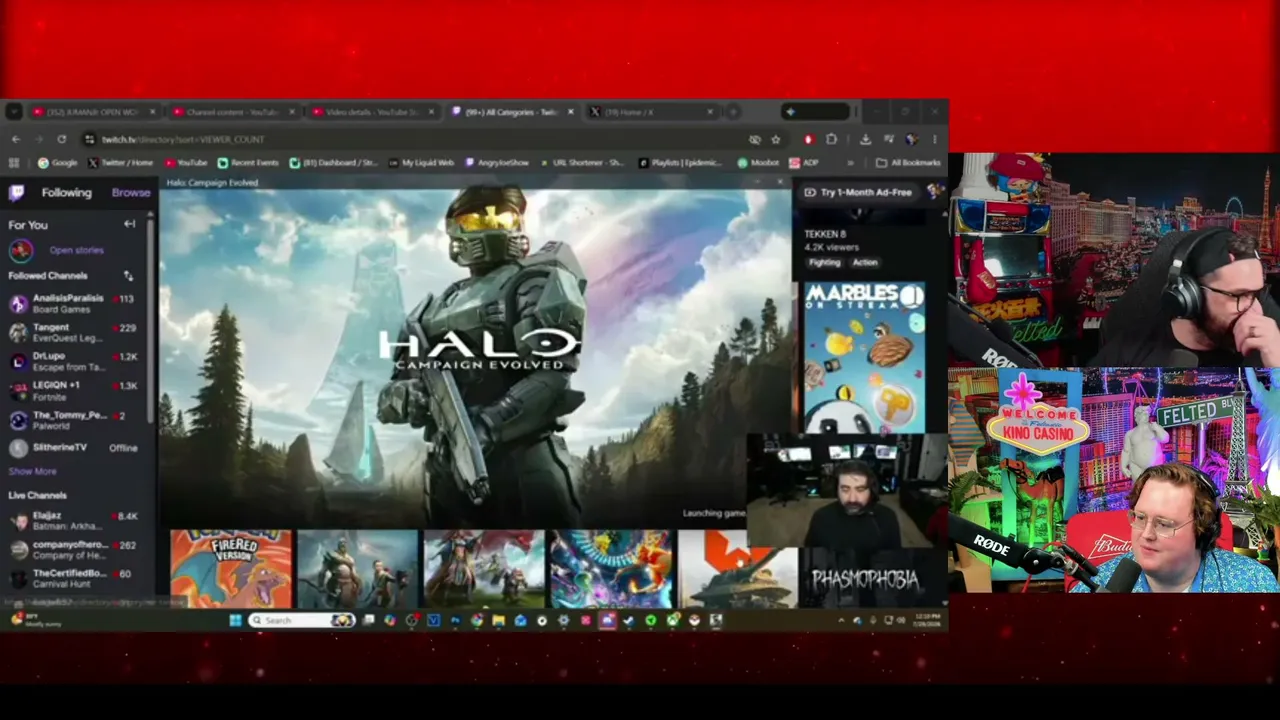
Task: Open browser downloads icon
Action: click(x=865, y=139)
